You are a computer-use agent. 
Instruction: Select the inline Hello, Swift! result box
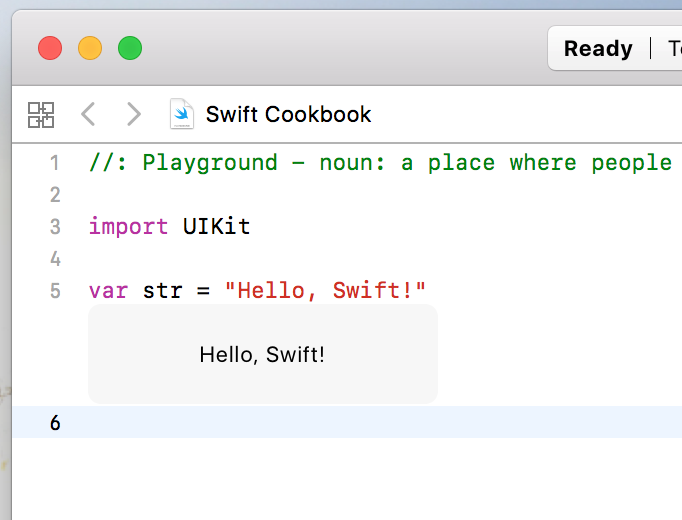point(262,354)
